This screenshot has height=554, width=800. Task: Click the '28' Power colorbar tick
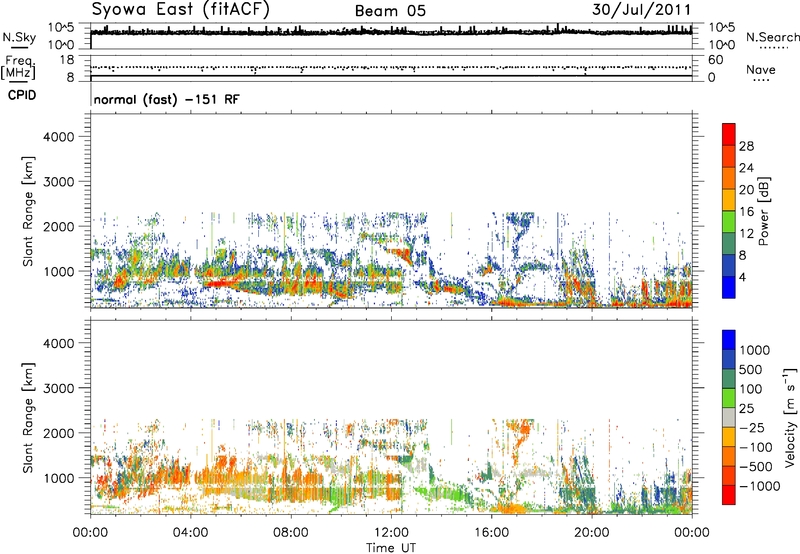(x=746, y=146)
